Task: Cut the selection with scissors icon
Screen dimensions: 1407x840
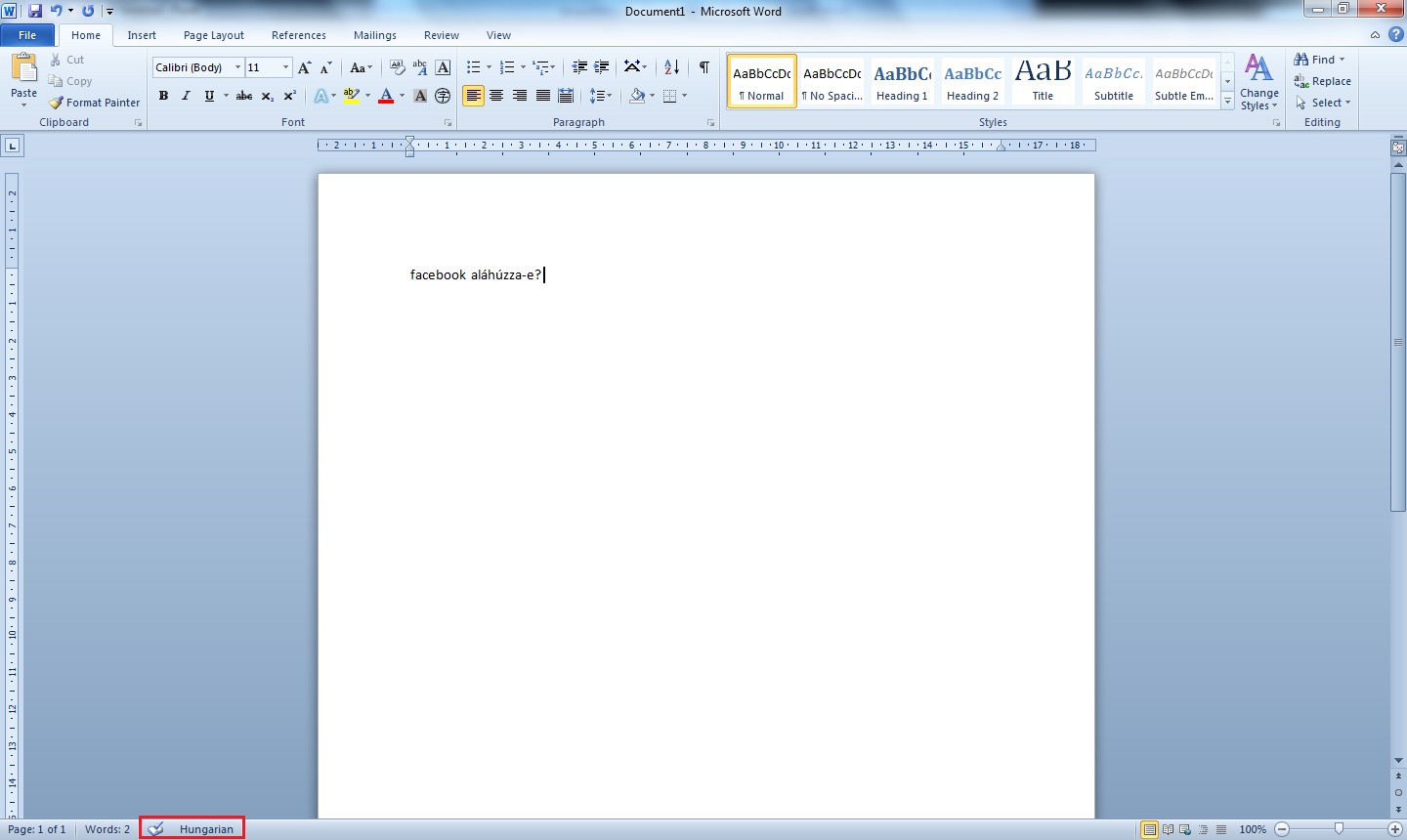Action: [x=56, y=60]
